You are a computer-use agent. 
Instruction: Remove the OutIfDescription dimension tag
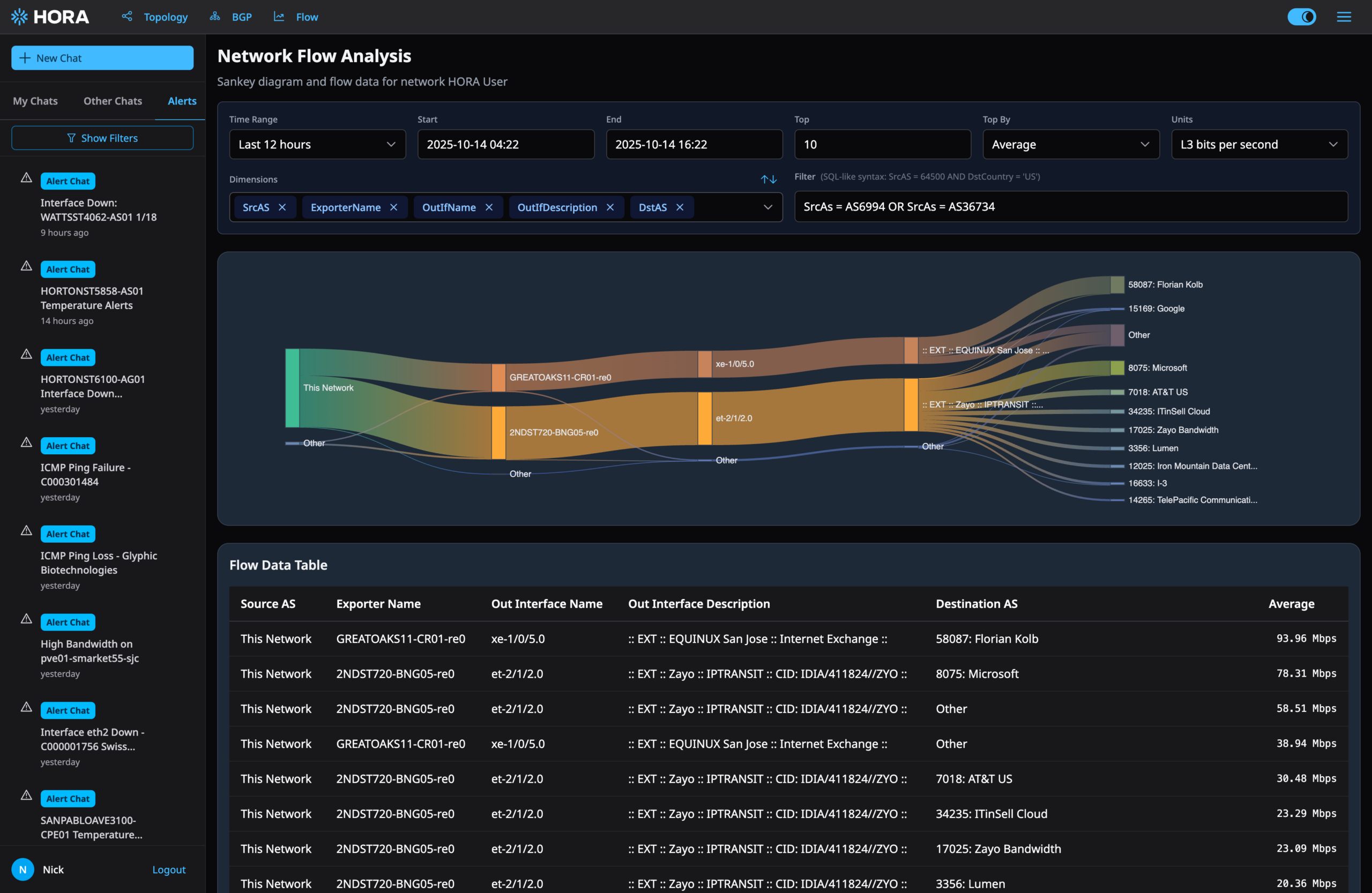(610, 207)
